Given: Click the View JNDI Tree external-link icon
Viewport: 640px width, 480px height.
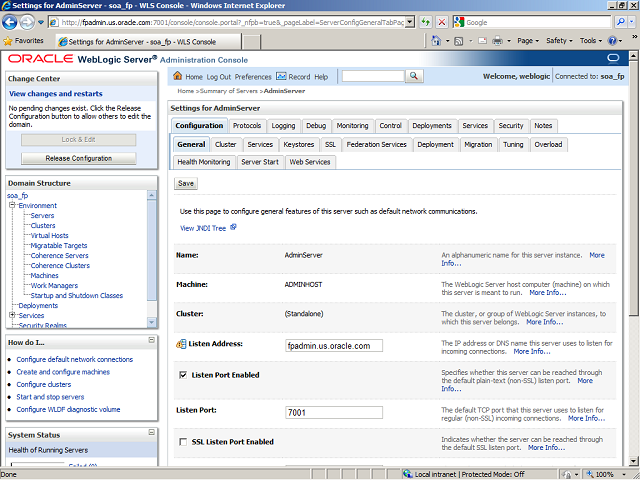Looking at the screenshot, I should [x=233, y=227].
